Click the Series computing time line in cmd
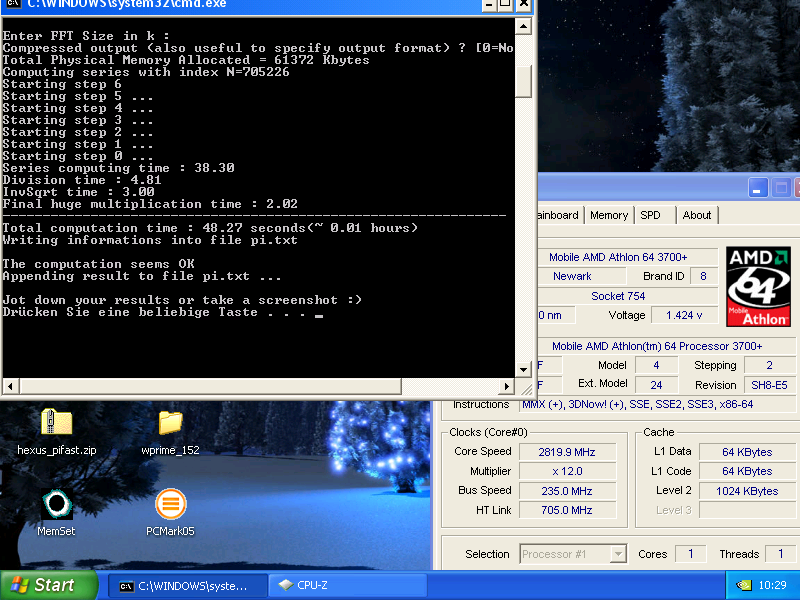 point(118,168)
